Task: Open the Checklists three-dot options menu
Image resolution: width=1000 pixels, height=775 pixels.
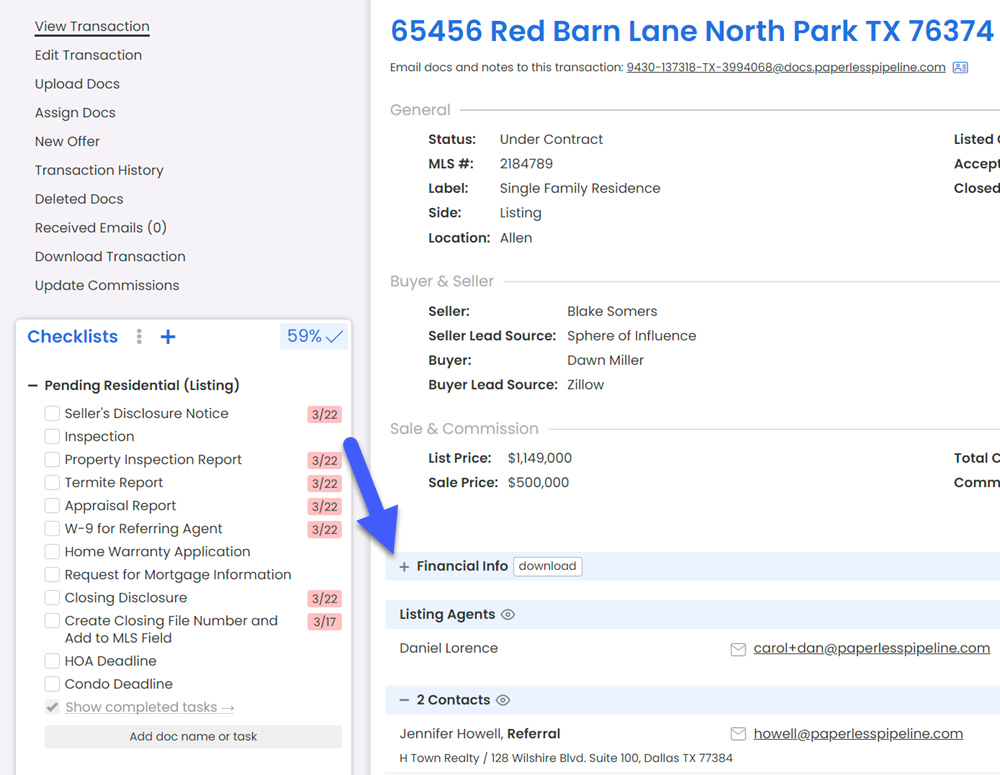Action: click(139, 337)
